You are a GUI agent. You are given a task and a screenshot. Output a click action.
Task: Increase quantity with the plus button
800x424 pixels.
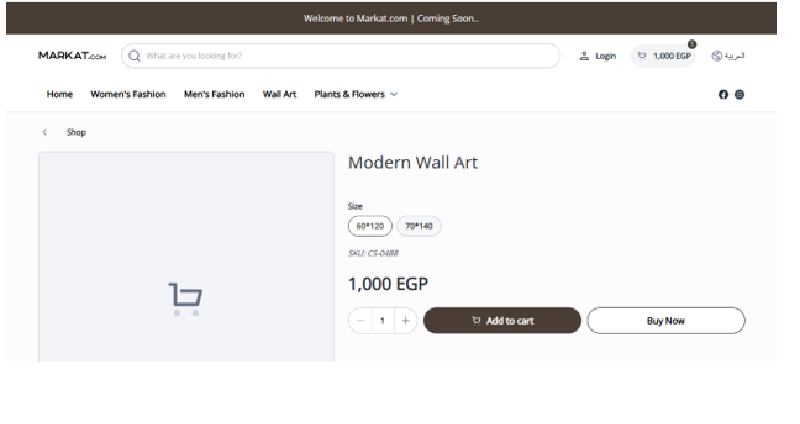click(x=405, y=321)
